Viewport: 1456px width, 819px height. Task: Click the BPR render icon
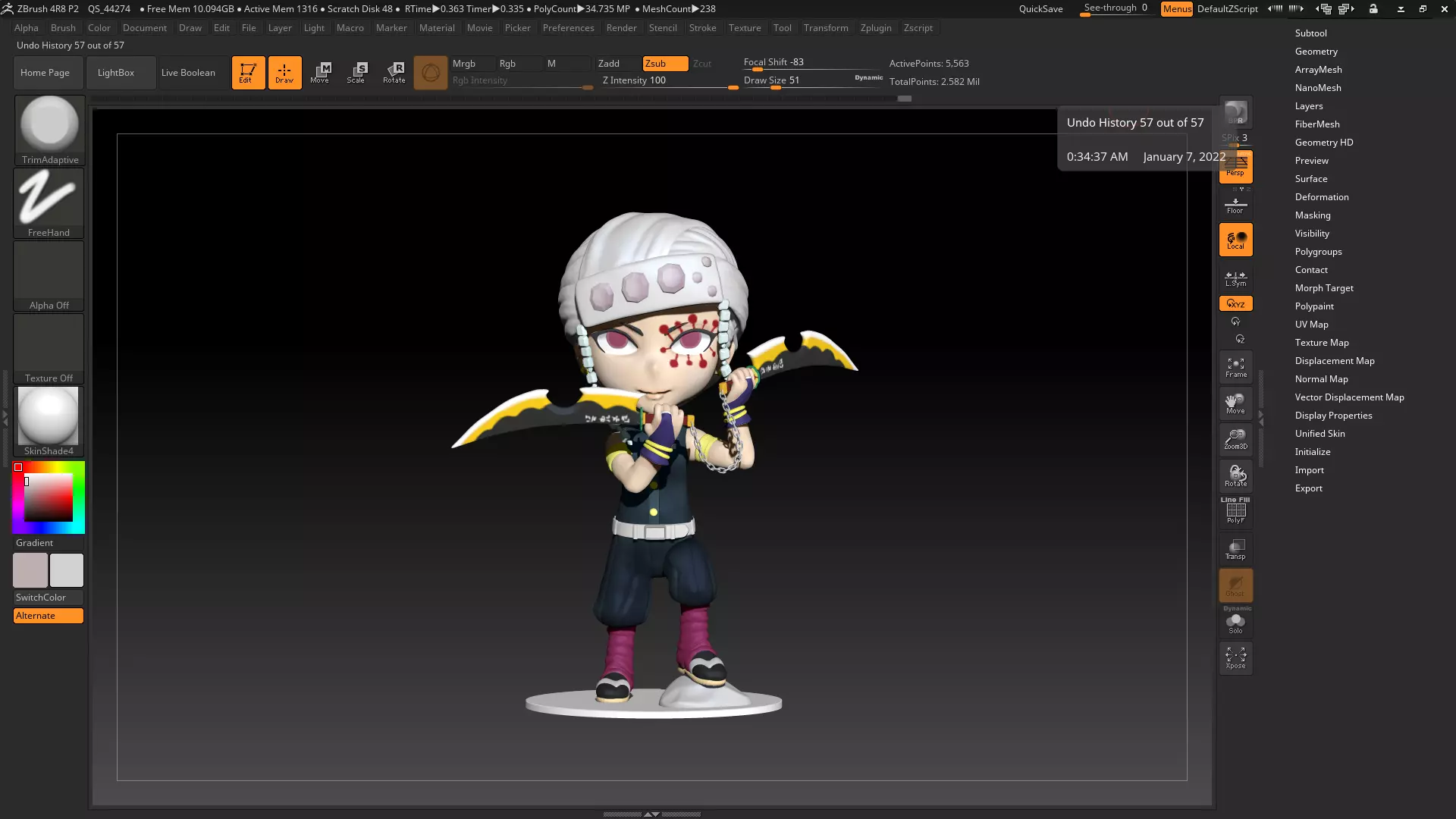(x=1235, y=113)
